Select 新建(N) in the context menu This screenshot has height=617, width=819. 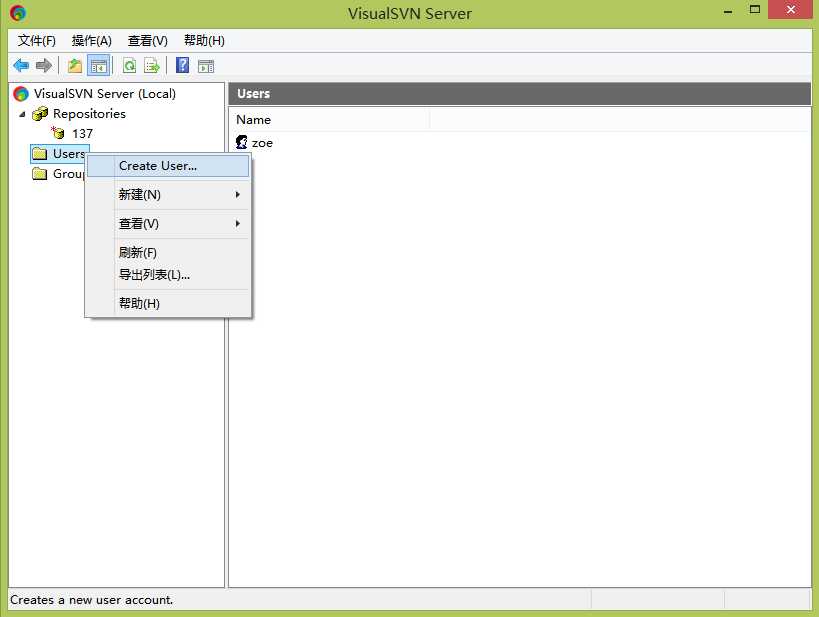[168, 194]
